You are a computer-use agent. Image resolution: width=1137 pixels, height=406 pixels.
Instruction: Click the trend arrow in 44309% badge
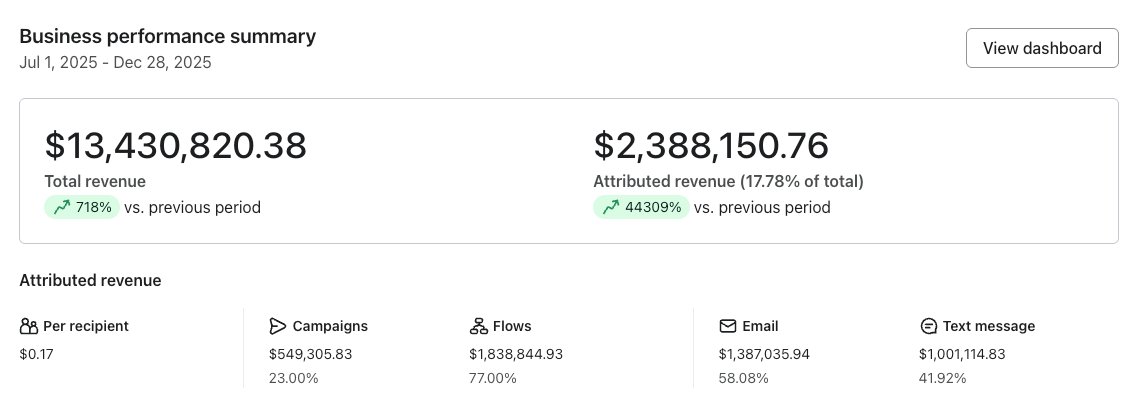611,208
